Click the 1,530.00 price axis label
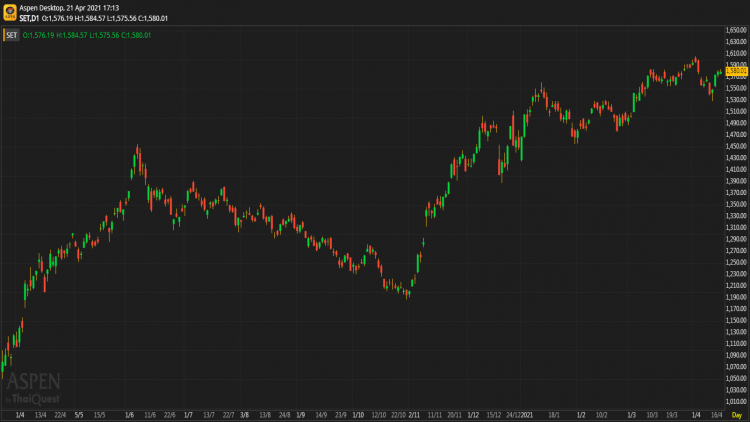 point(736,100)
